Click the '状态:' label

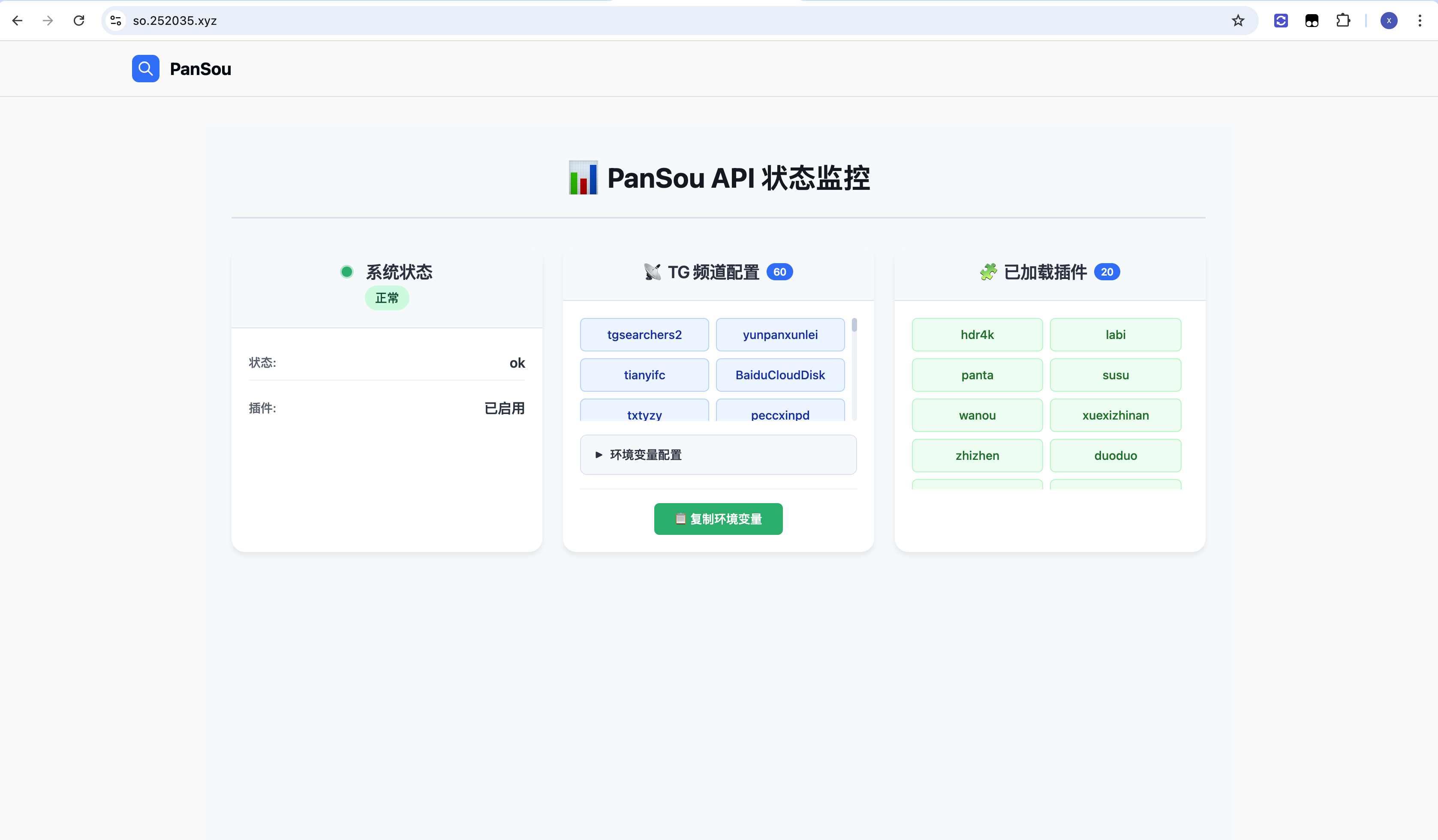pos(262,363)
